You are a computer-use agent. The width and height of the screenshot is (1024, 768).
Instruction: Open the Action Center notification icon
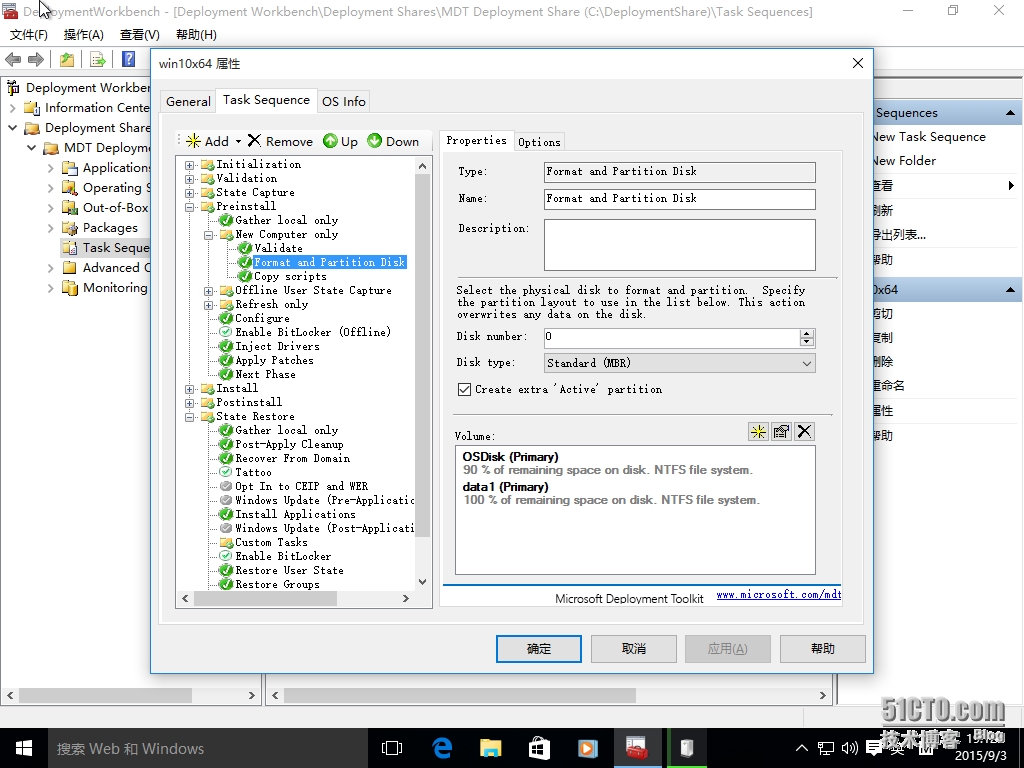click(874, 748)
